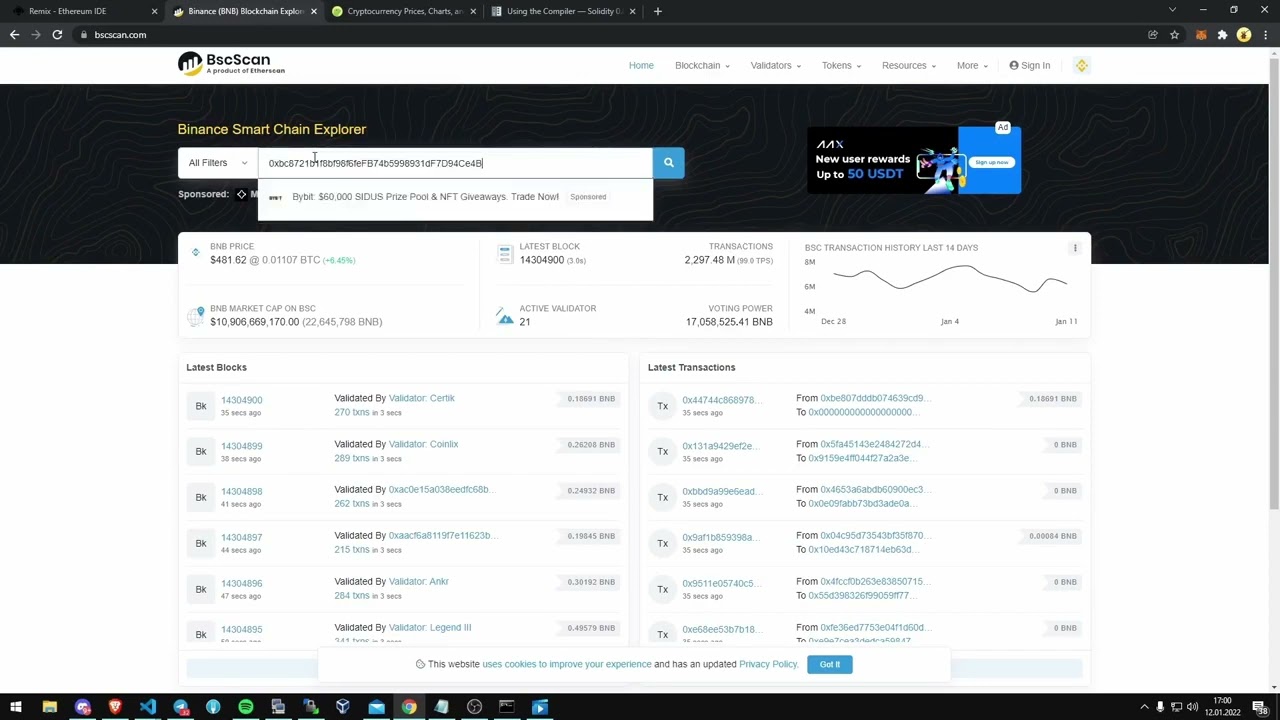Screen dimensions: 1280x720
Task: Go to Home in the navbar
Action: click(641, 66)
